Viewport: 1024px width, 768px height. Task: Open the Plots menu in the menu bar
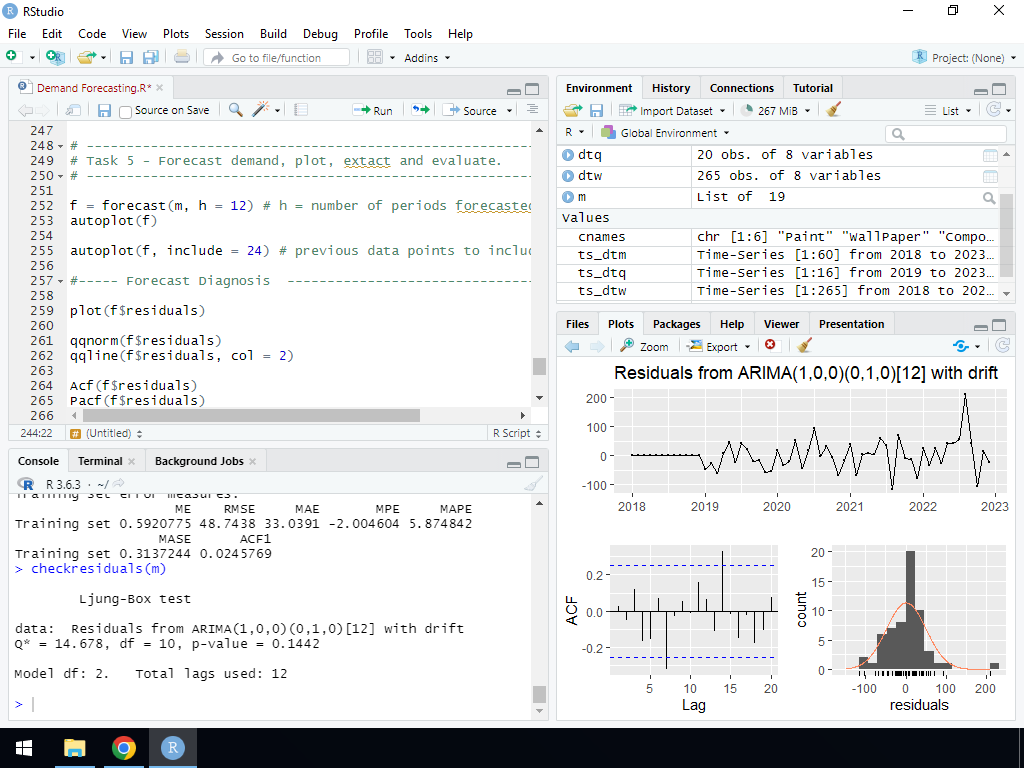(176, 33)
